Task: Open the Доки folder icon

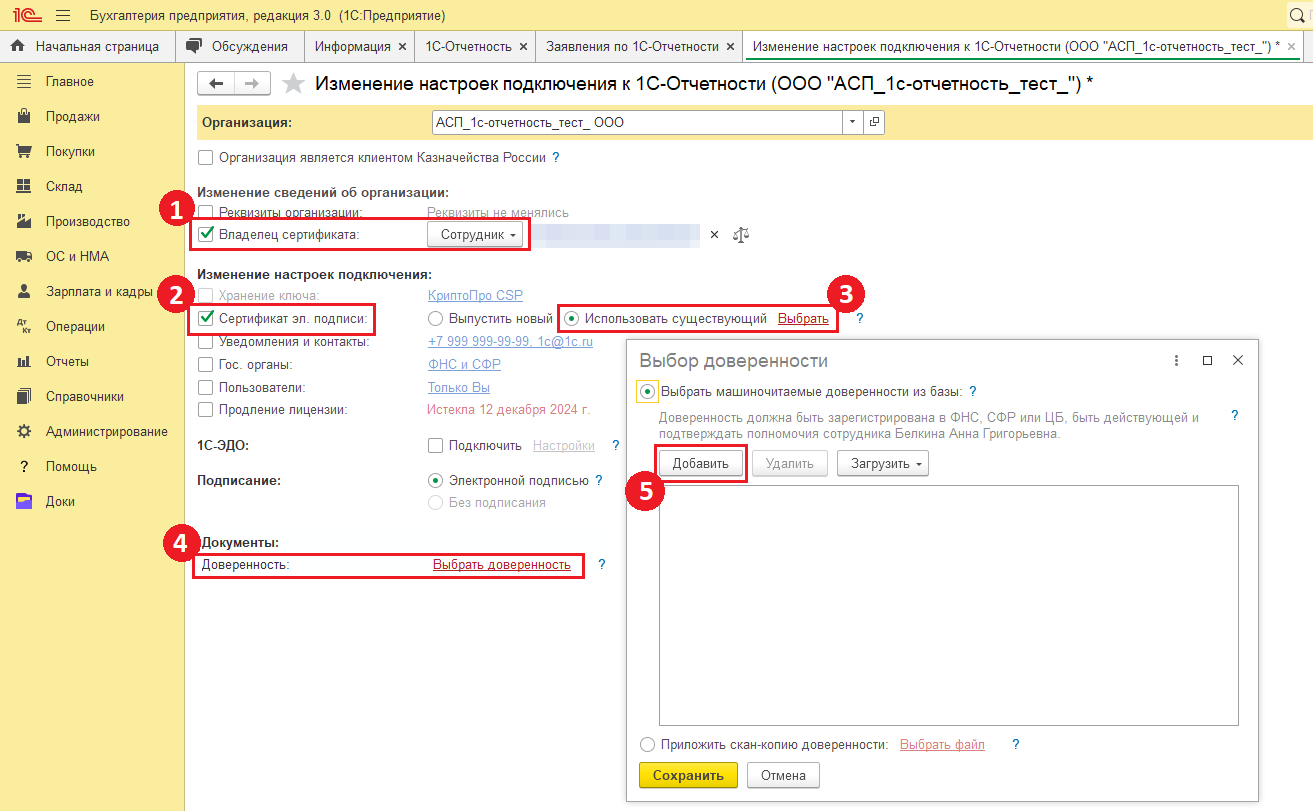Action: 25,501
